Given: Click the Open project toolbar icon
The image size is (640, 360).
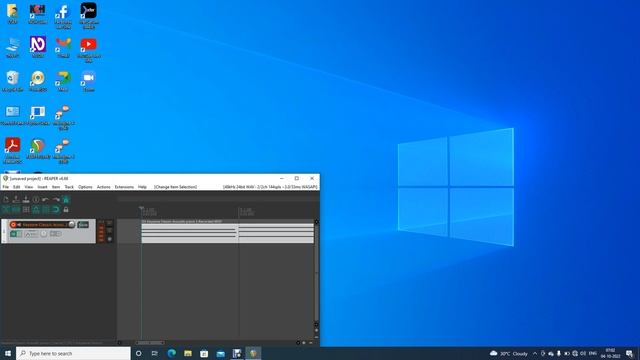Looking at the screenshot, I should 16,199.
